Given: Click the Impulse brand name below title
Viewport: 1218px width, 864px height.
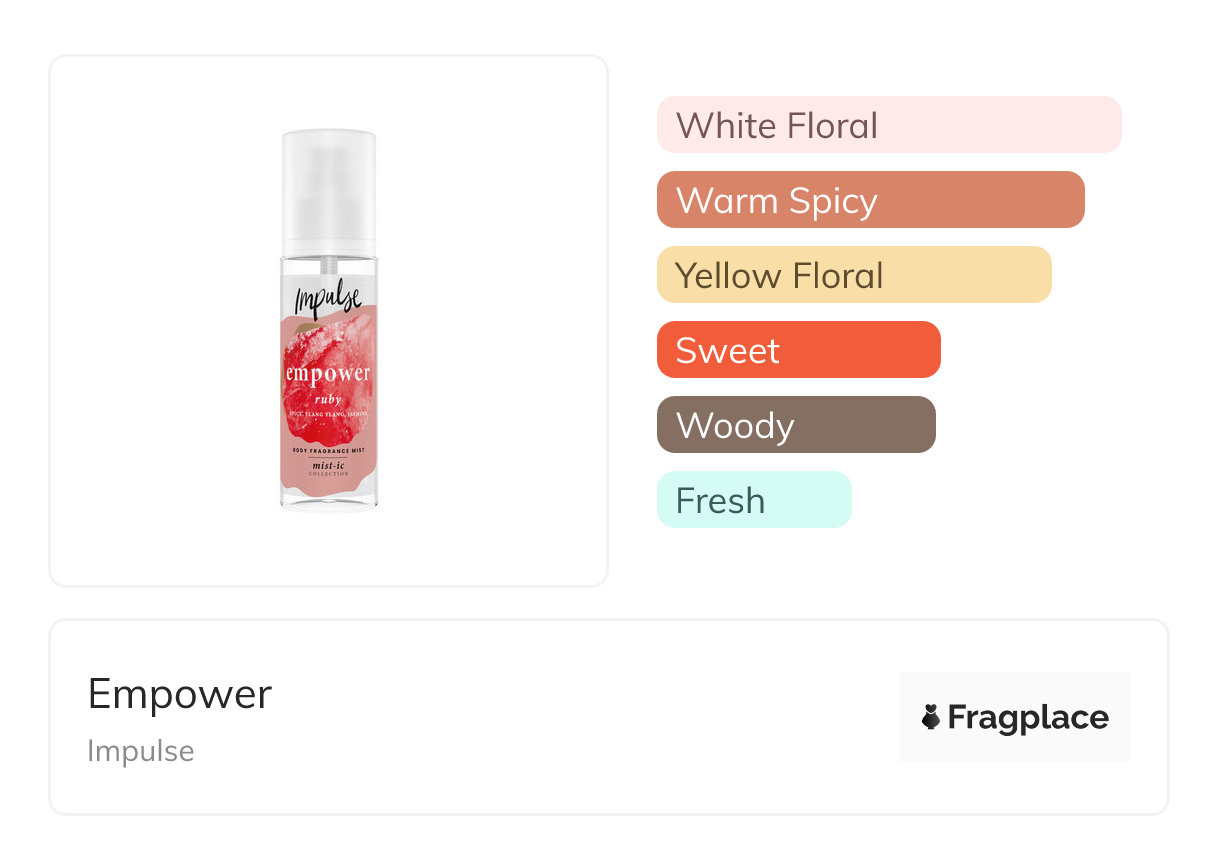Looking at the screenshot, I should click(141, 751).
